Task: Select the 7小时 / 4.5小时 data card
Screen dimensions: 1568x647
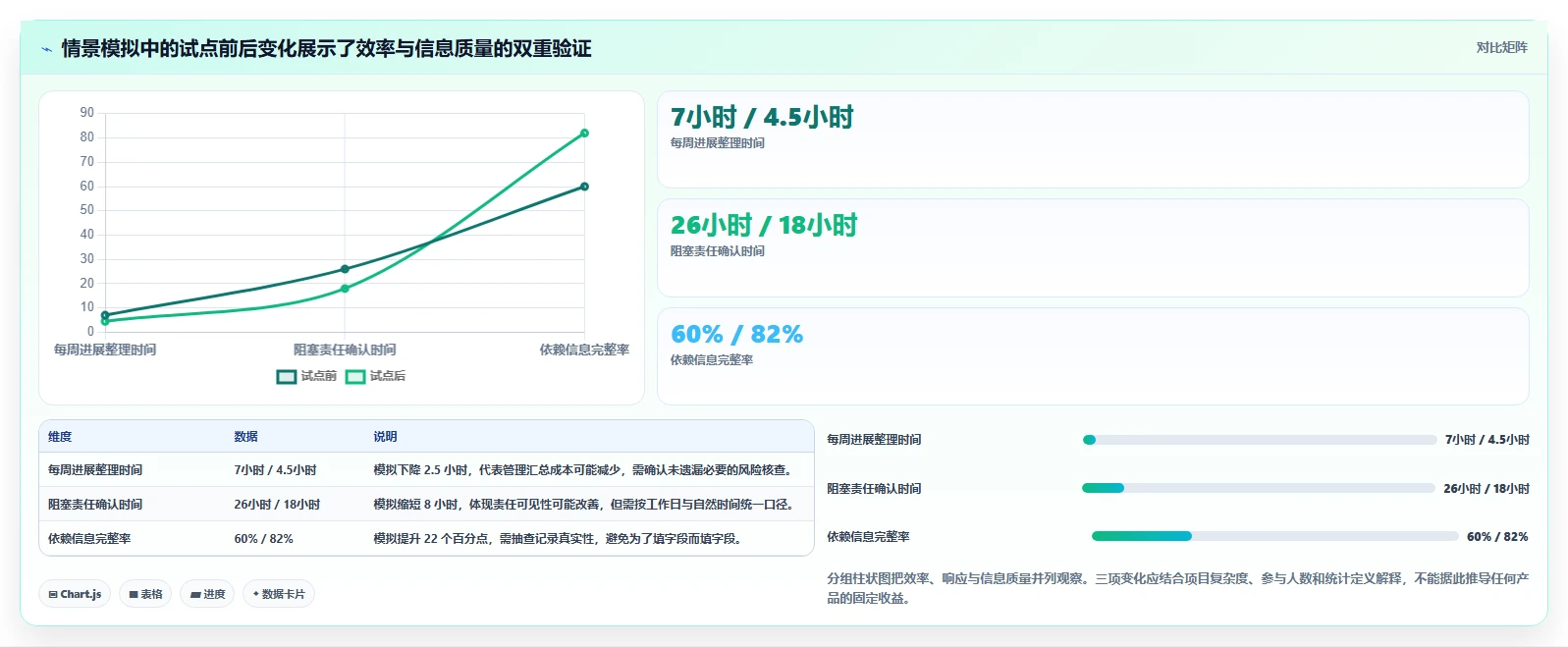Action: pyautogui.click(x=1093, y=139)
